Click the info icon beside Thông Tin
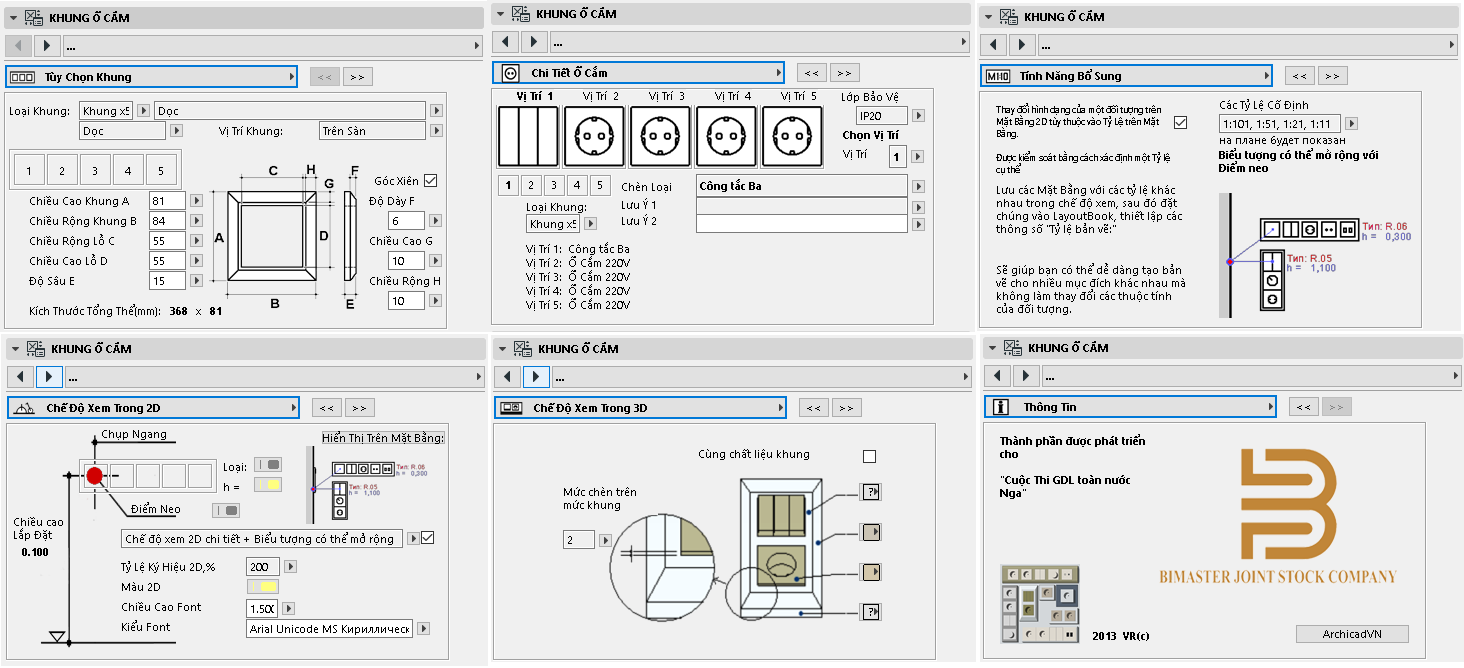The height and width of the screenshot is (668, 1464). pos(999,407)
